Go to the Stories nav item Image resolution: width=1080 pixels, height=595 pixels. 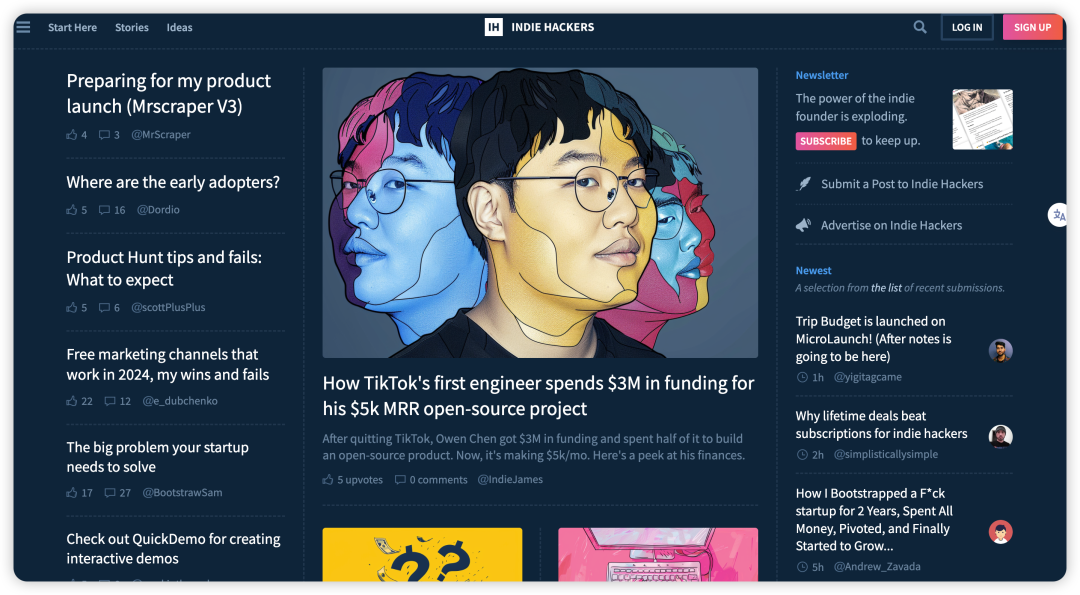[132, 28]
